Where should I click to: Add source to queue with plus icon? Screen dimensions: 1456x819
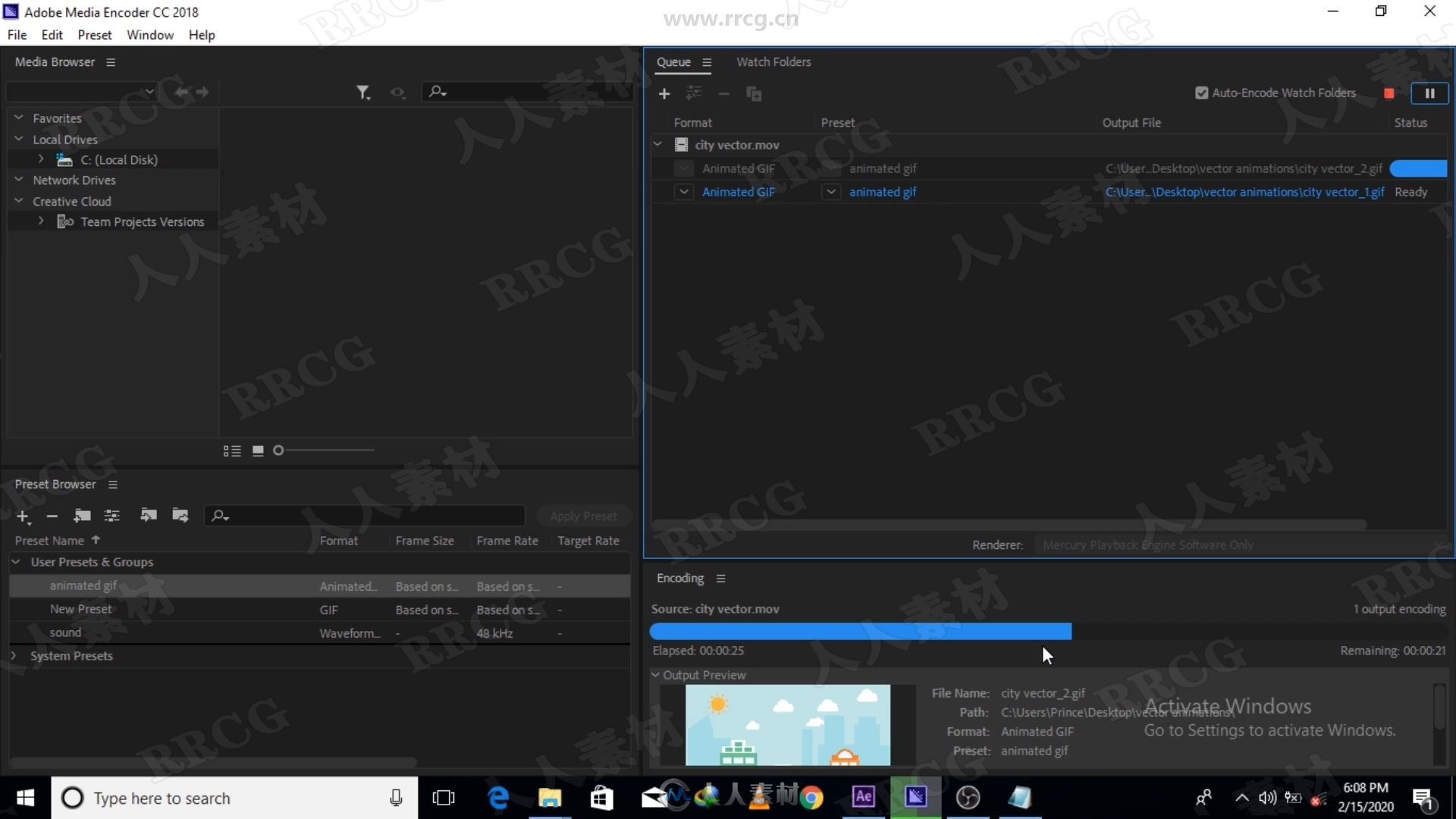coord(664,93)
